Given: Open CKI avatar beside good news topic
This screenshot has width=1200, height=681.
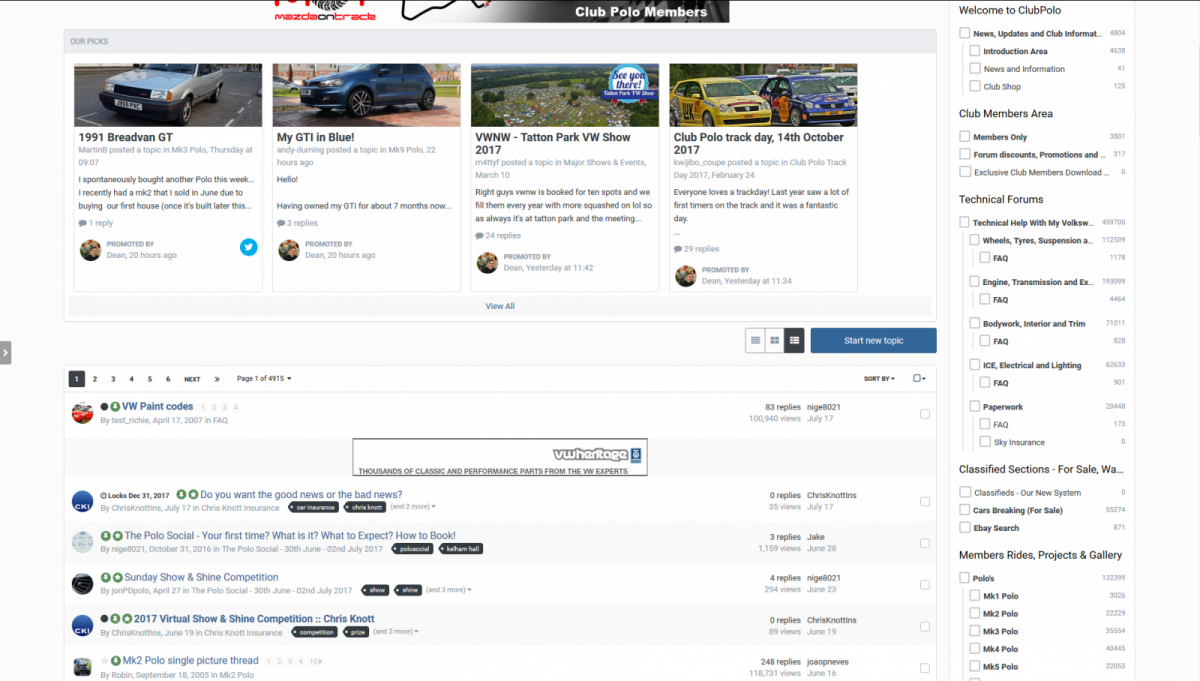Looking at the screenshot, I should 82,500.
